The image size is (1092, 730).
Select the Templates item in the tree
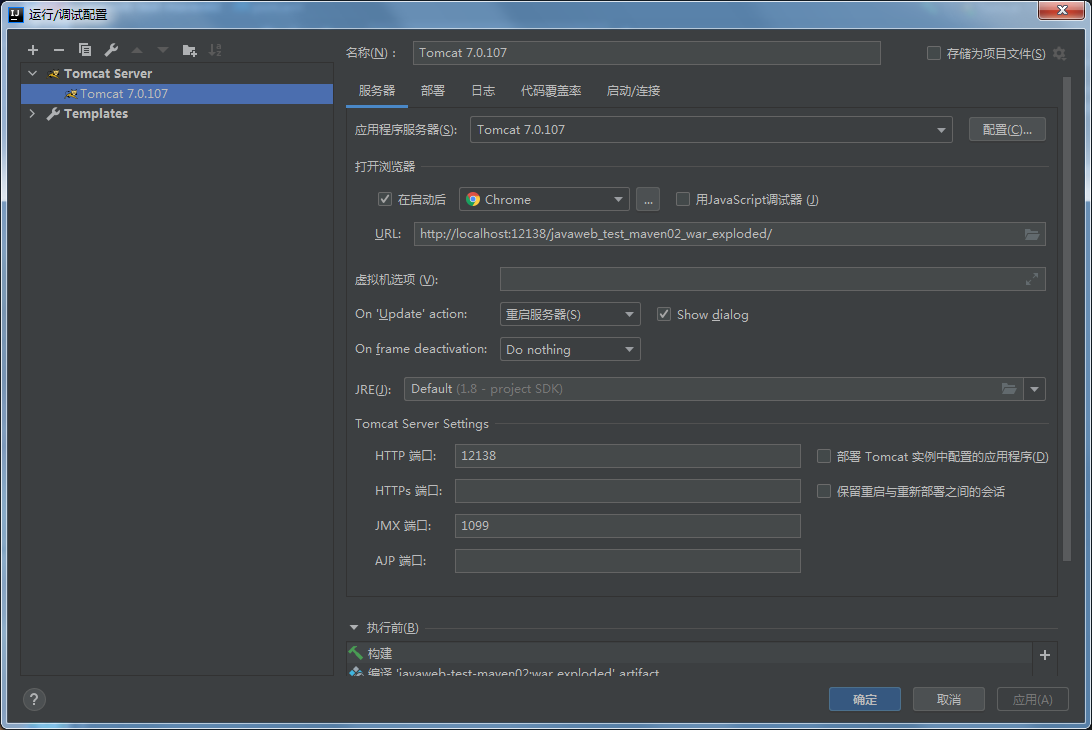click(x=95, y=114)
